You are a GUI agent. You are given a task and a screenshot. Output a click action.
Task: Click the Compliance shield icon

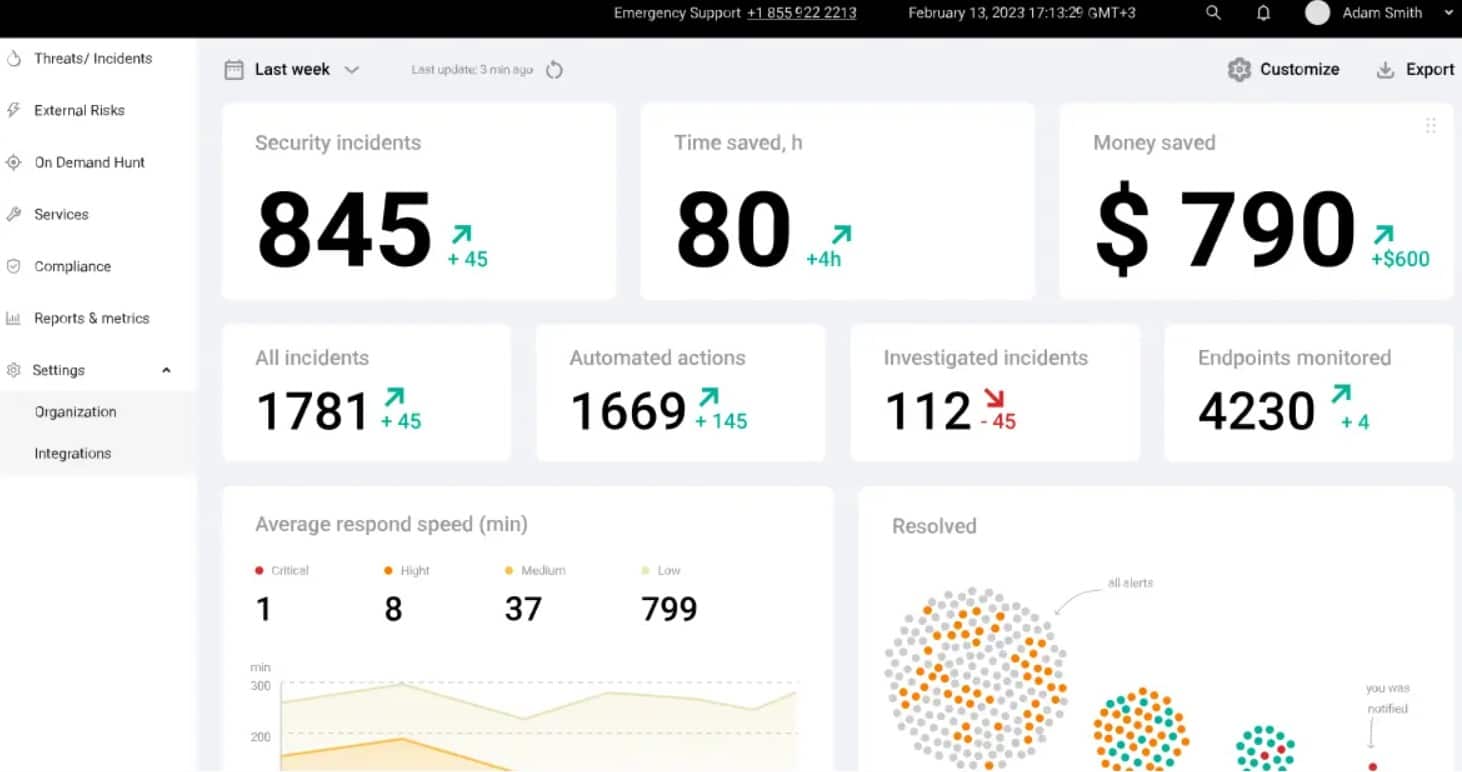click(x=14, y=266)
